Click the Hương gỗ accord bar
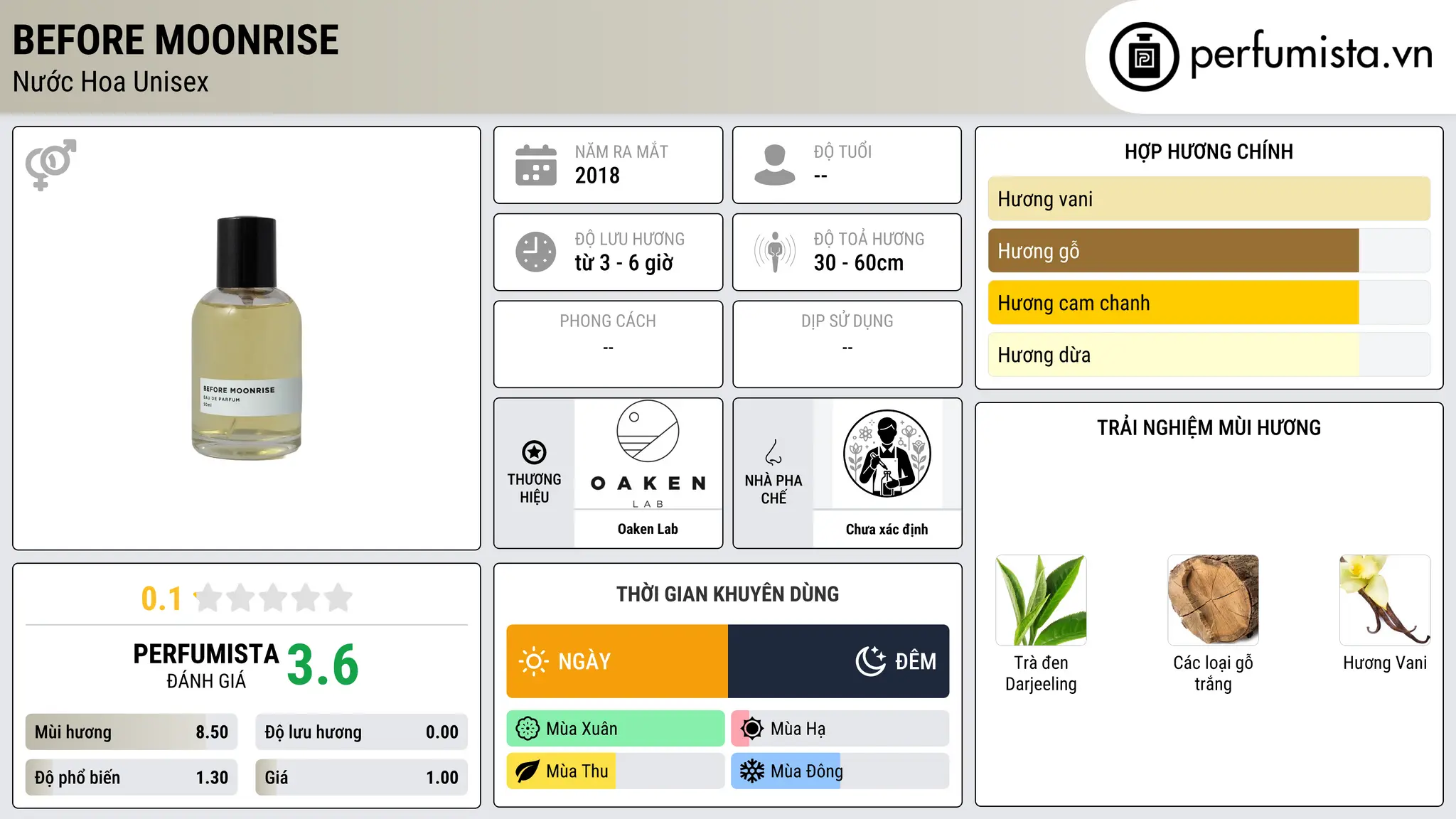 coord(1209,251)
